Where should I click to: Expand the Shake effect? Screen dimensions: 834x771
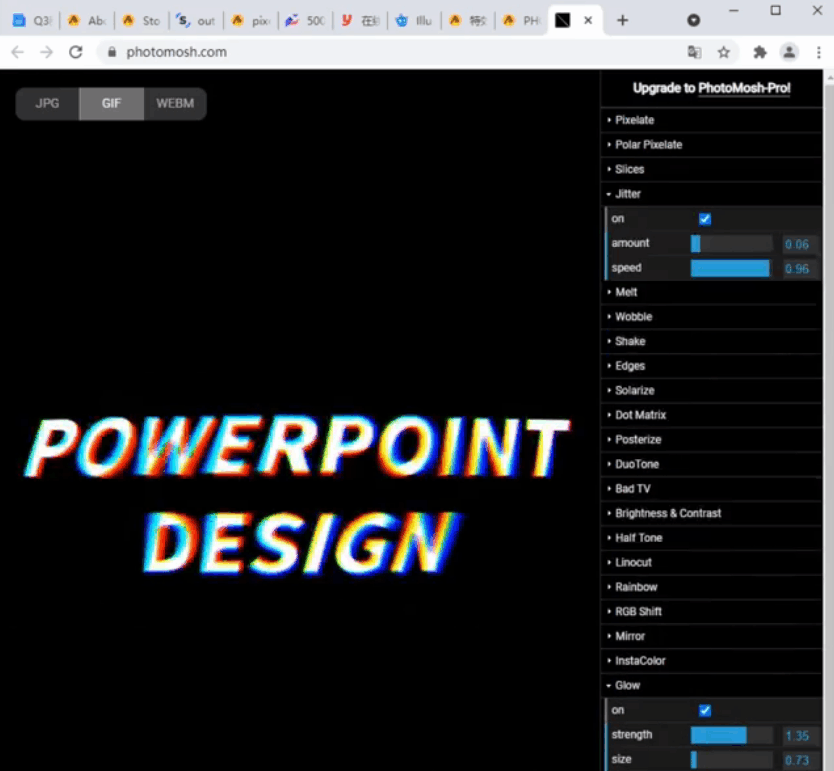(x=711, y=341)
